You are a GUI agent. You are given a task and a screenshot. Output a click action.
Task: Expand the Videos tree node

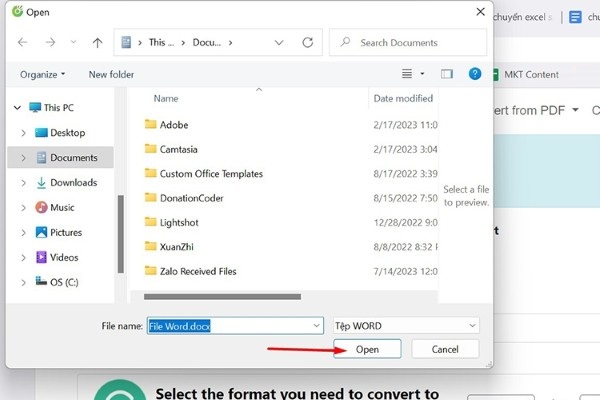(x=23, y=258)
